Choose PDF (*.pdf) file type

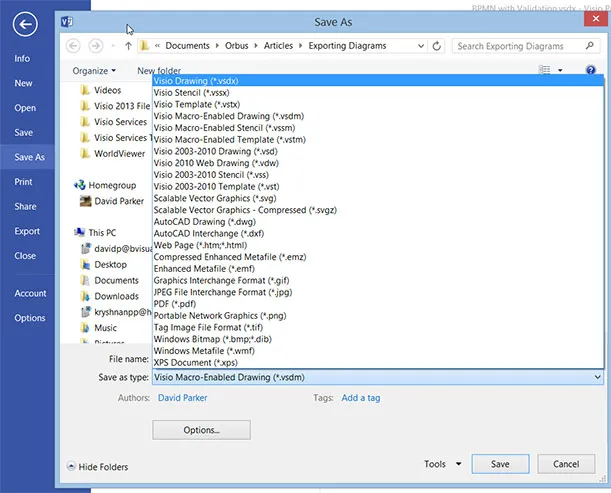click(378, 304)
